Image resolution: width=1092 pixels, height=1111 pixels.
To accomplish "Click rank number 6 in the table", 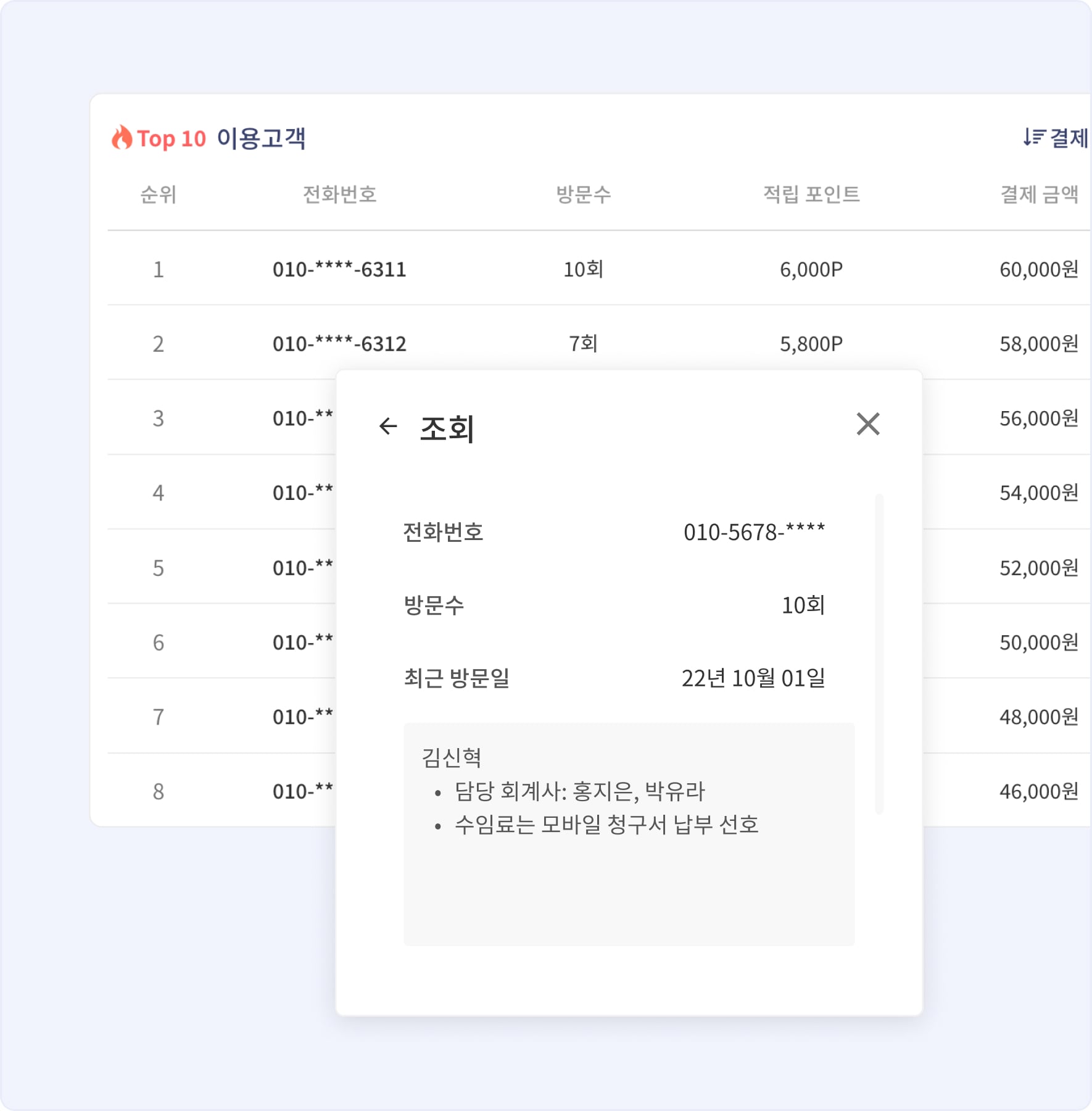I will click(159, 643).
